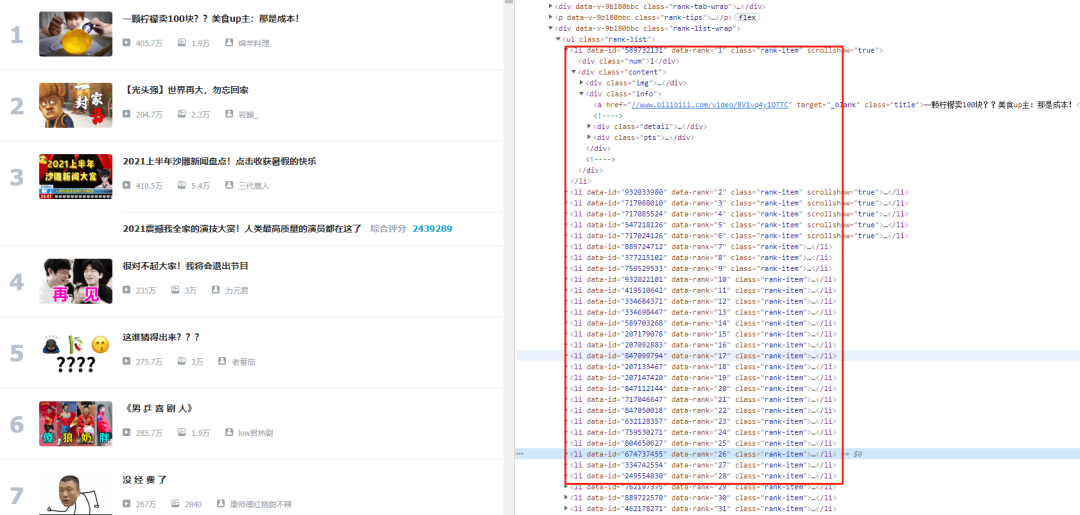Click the danmaku icon beside 5.4万
Screen dimensions: 1080x515
coord(182,185)
